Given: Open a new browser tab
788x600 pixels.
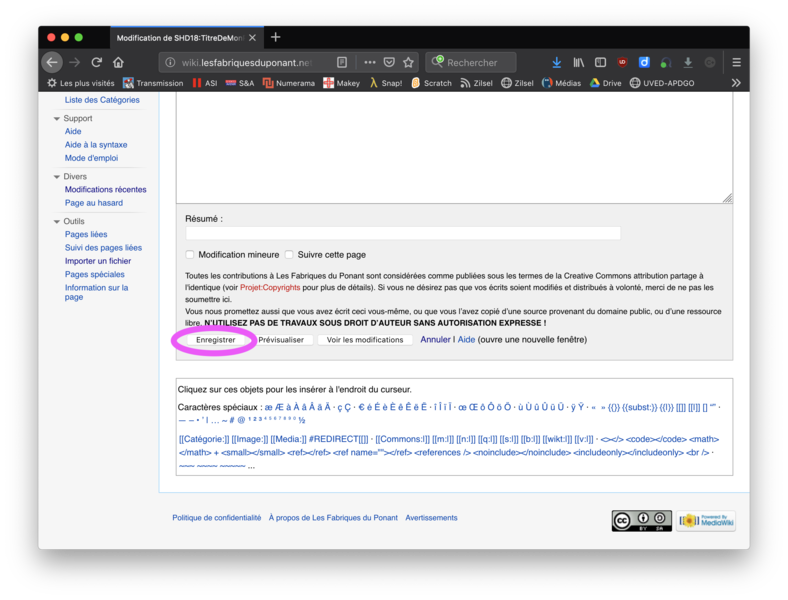Looking at the screenshot, I should coord(276,38).
